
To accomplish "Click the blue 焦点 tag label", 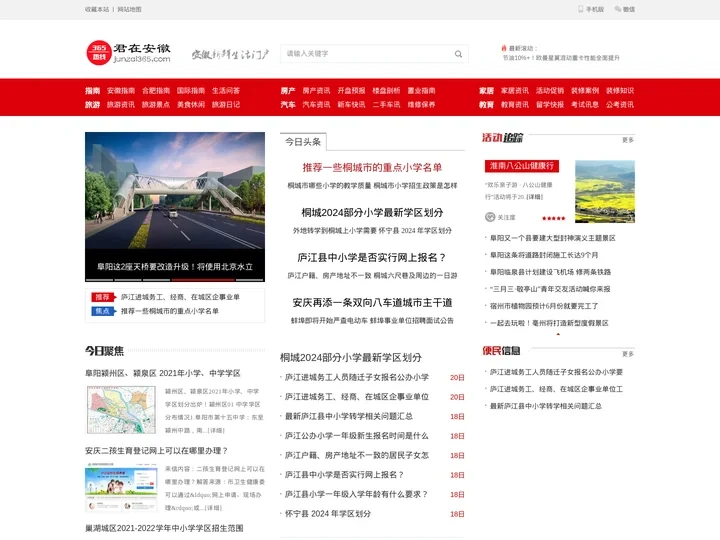I will point(103,311).
